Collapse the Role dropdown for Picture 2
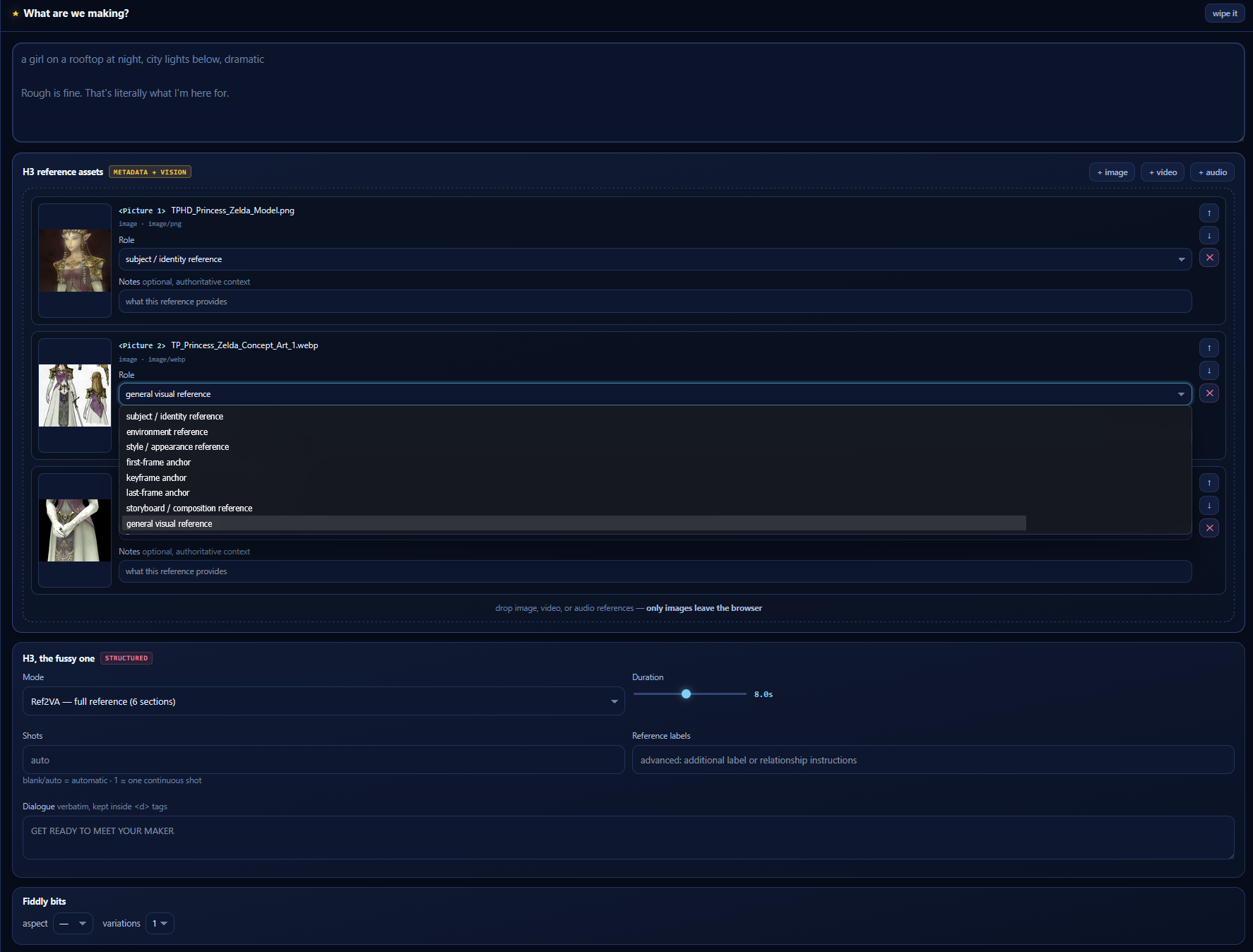Image resolution: width=1253 pixels, height=952 pixels. pyautogui.click(x=655, y=394)
